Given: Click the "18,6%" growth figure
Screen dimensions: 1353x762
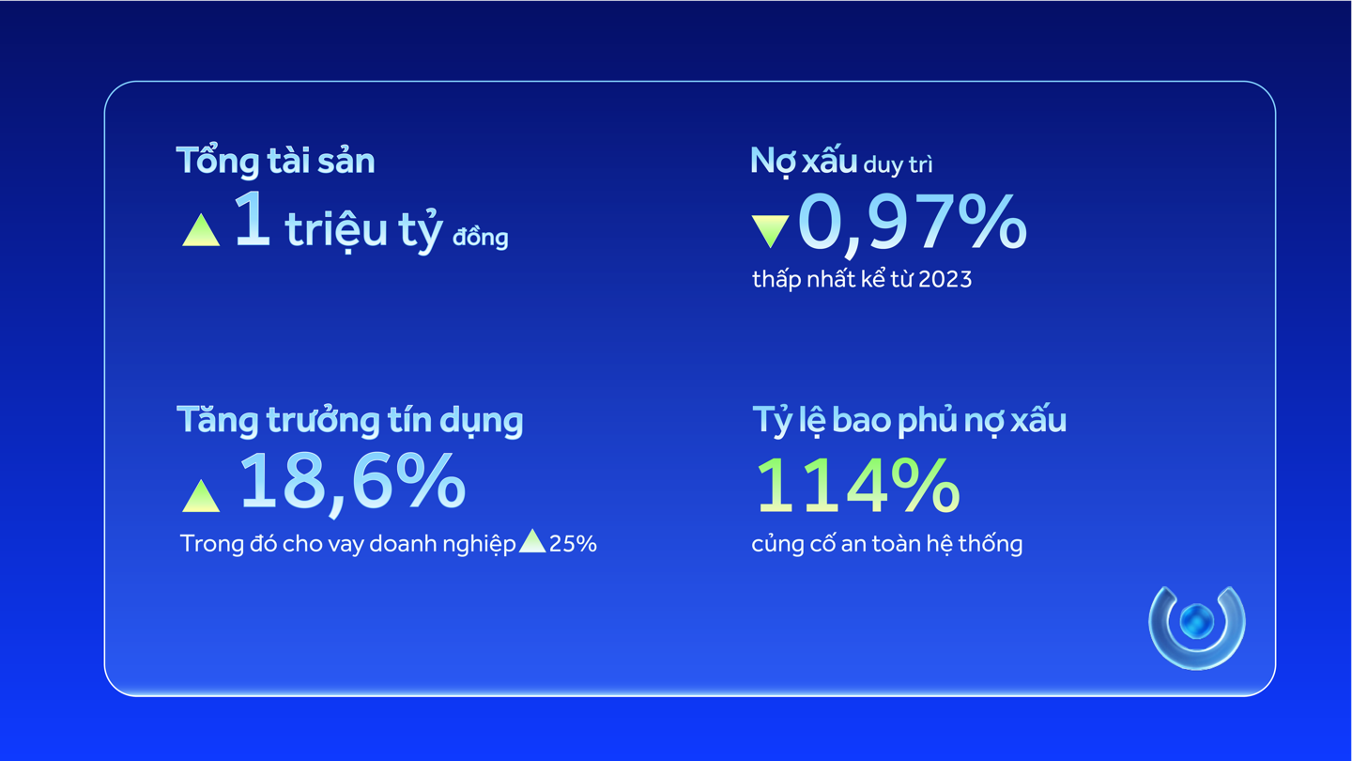Looking at the screenshot, I should [x=352, y=483].
